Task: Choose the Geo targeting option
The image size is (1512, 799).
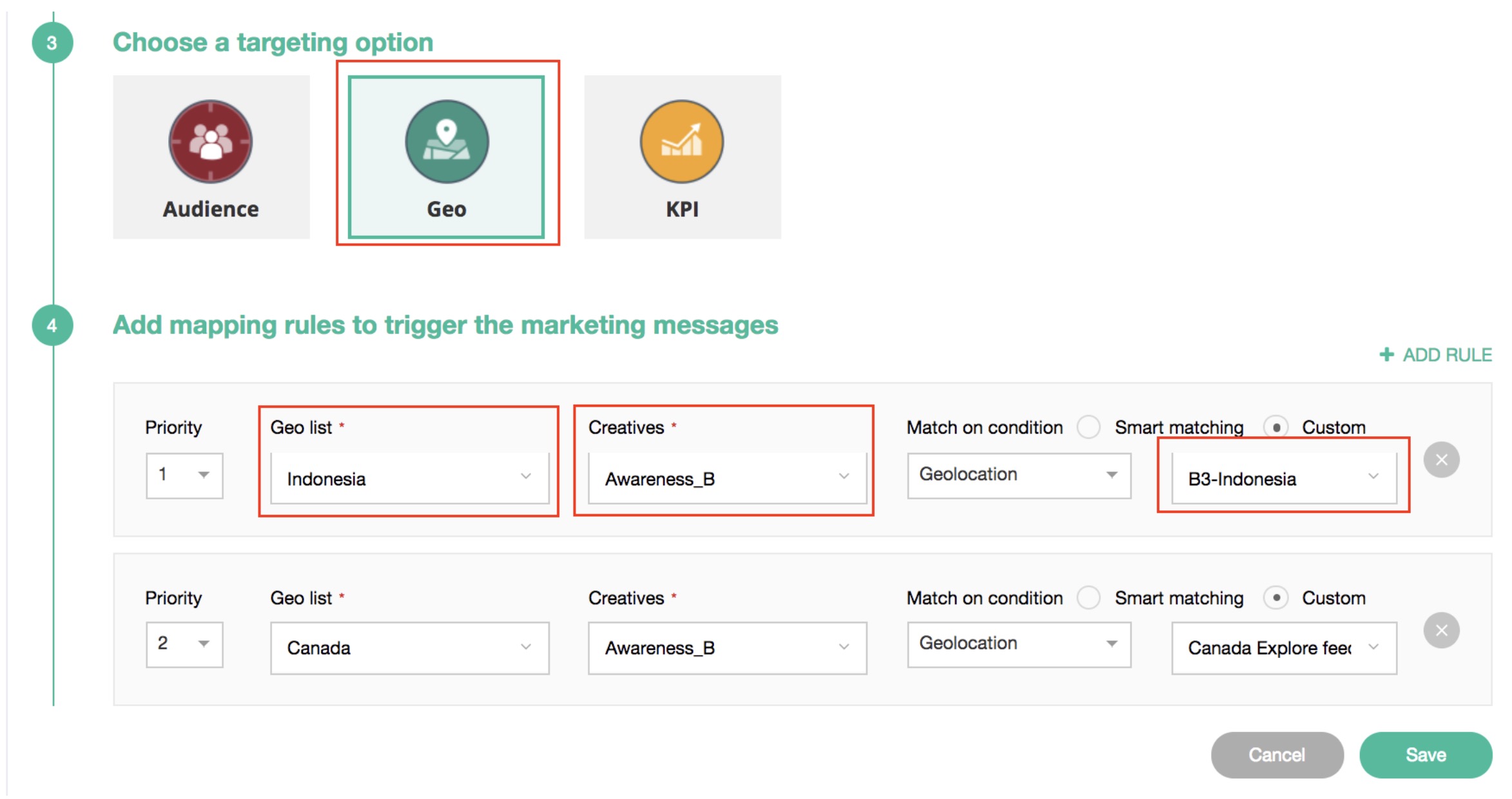Action: tap(446, 157)
